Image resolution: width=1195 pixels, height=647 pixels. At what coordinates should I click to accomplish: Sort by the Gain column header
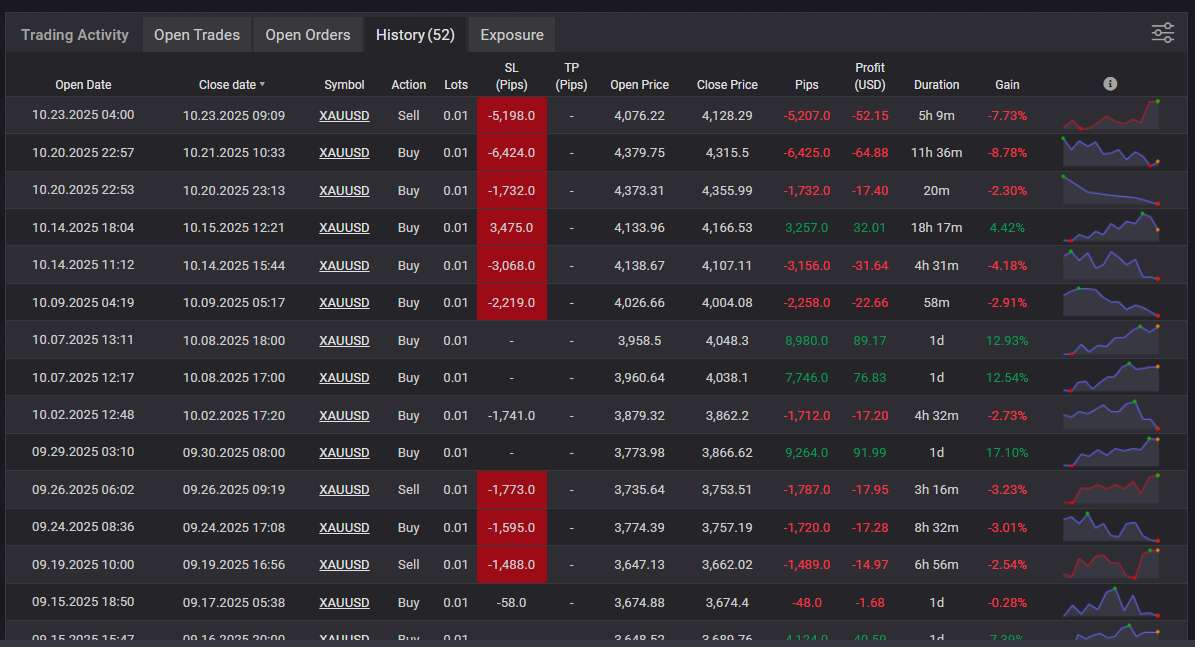tap(1006, 84)
